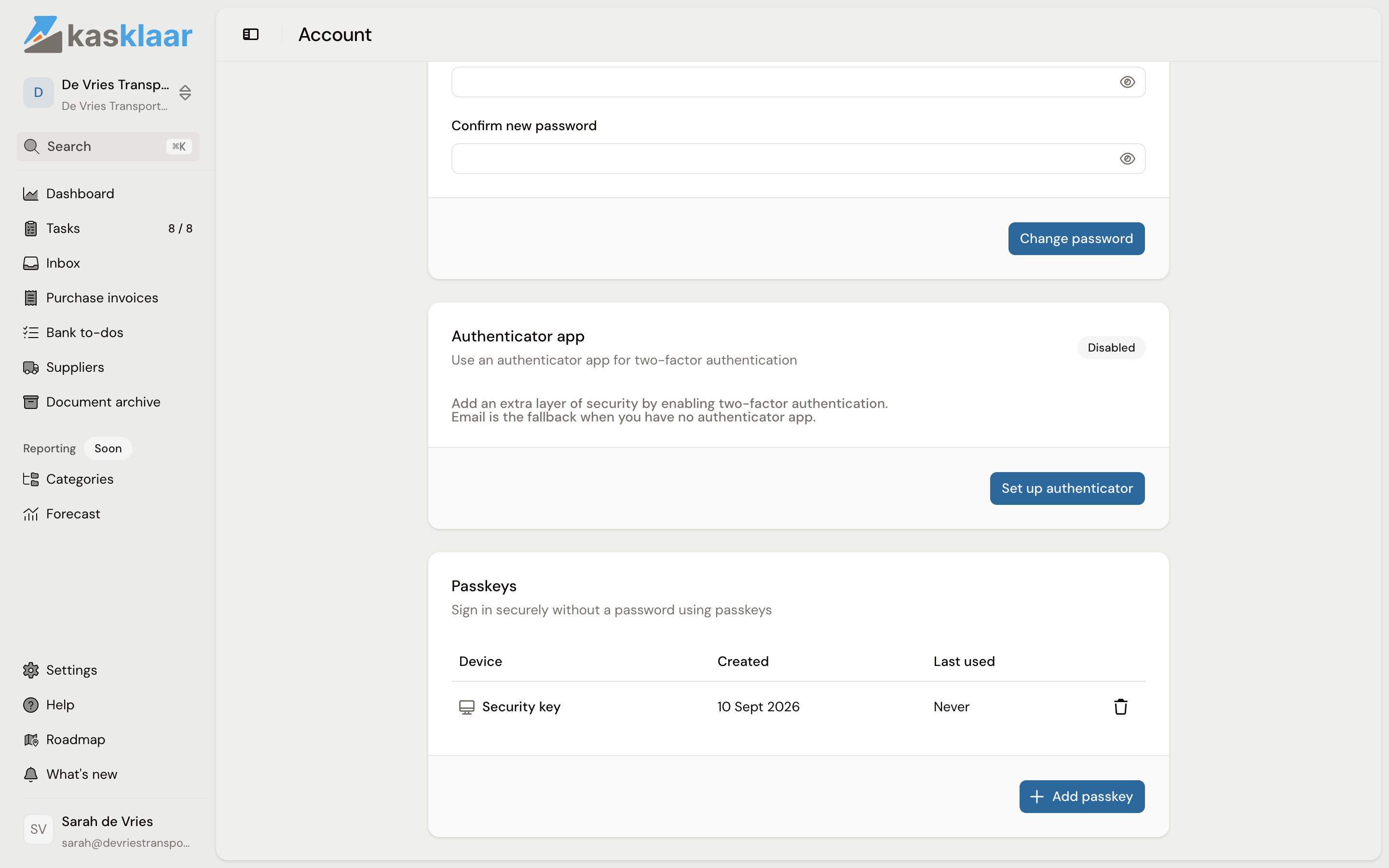Click the Categories tree icon
Viewport: 1389px width, 868px height.
coord(30,479)
